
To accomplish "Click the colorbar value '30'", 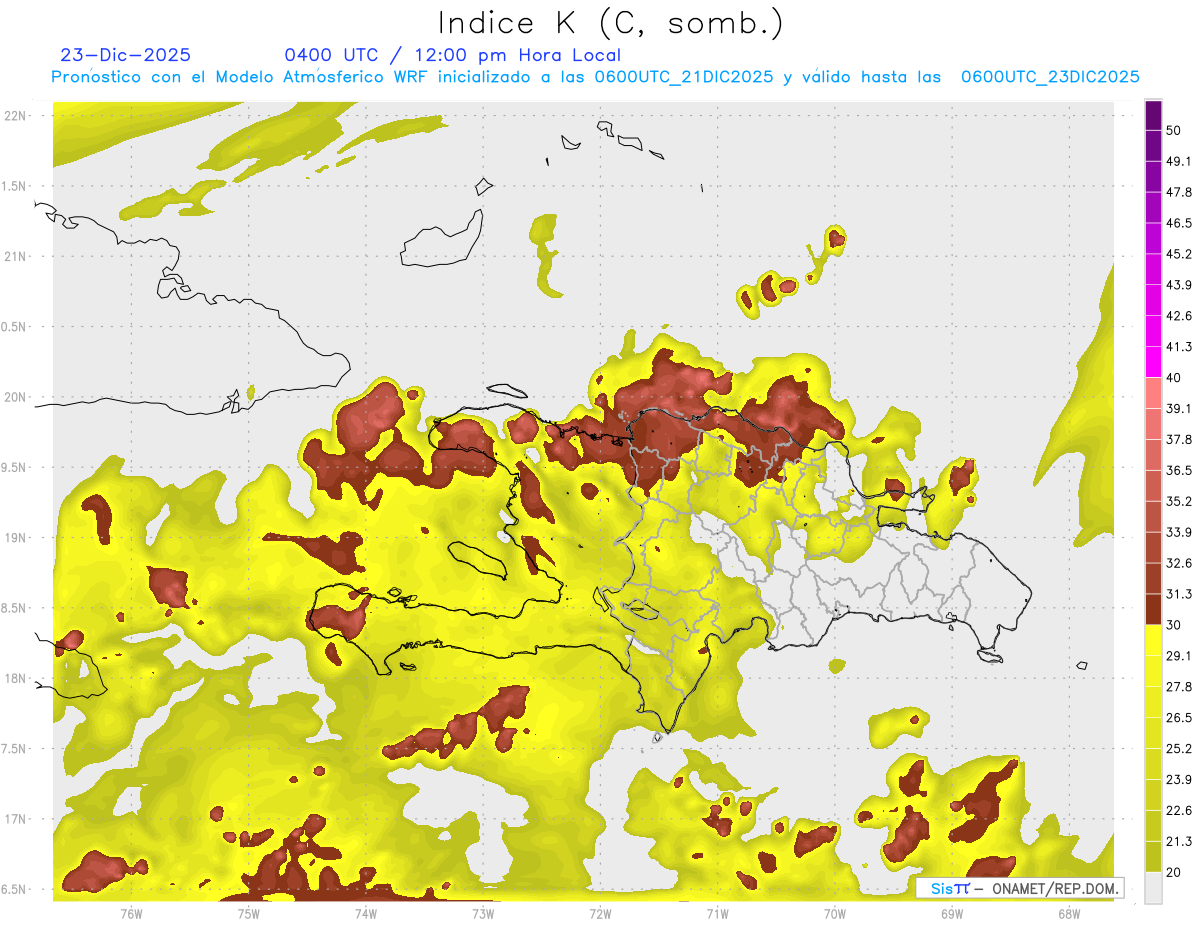I will click(1173, 625).
